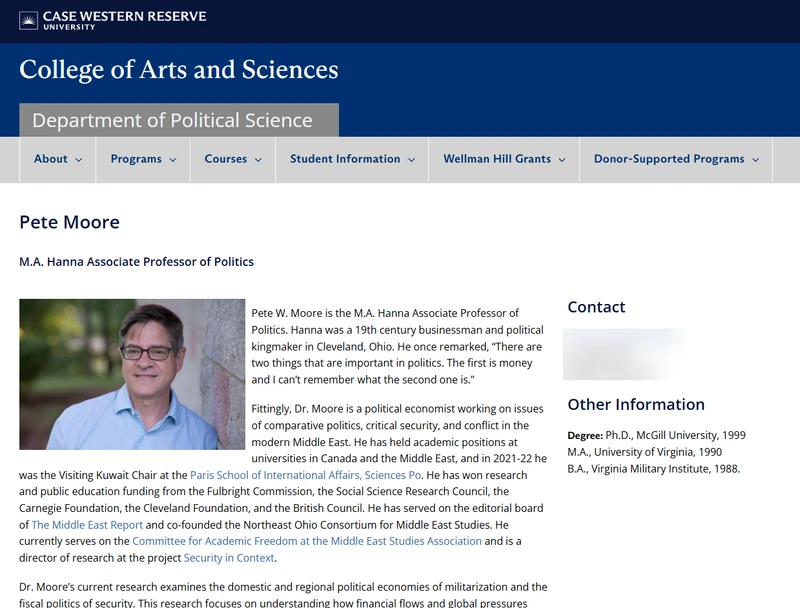Expand the Donor-Supported Programs chevron

pos(756,160)
